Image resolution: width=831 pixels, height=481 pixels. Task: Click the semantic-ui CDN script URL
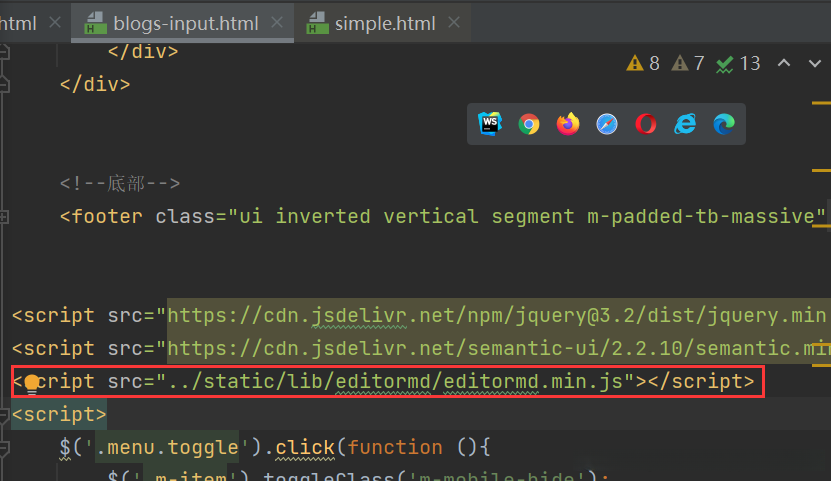498,349
